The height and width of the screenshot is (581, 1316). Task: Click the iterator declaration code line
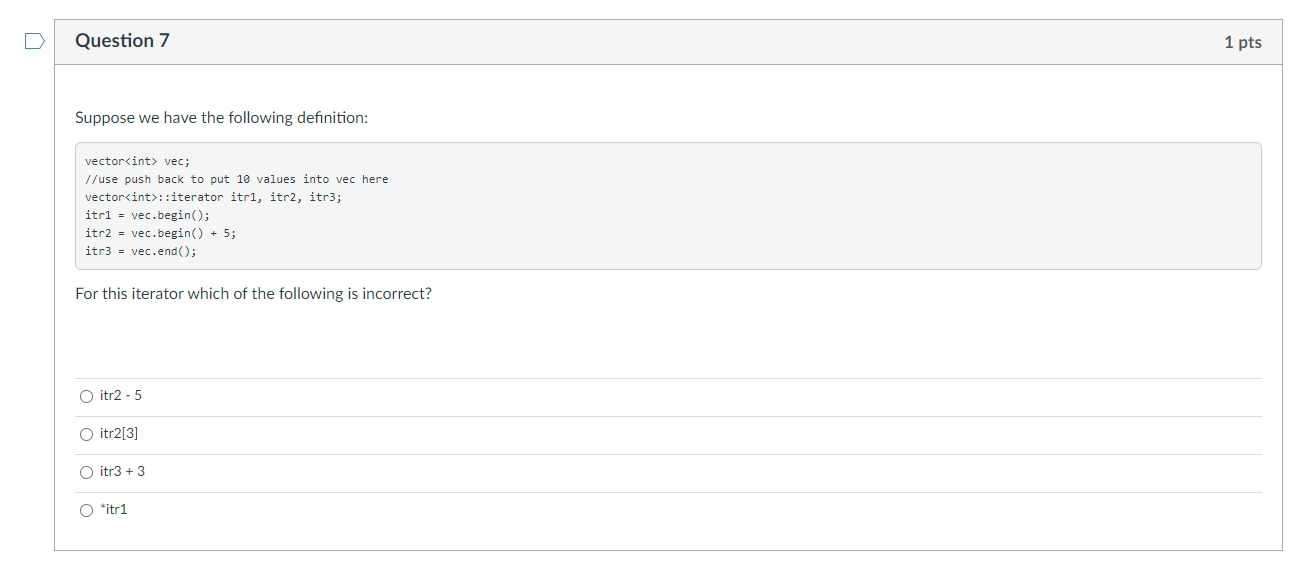[213, 197]
